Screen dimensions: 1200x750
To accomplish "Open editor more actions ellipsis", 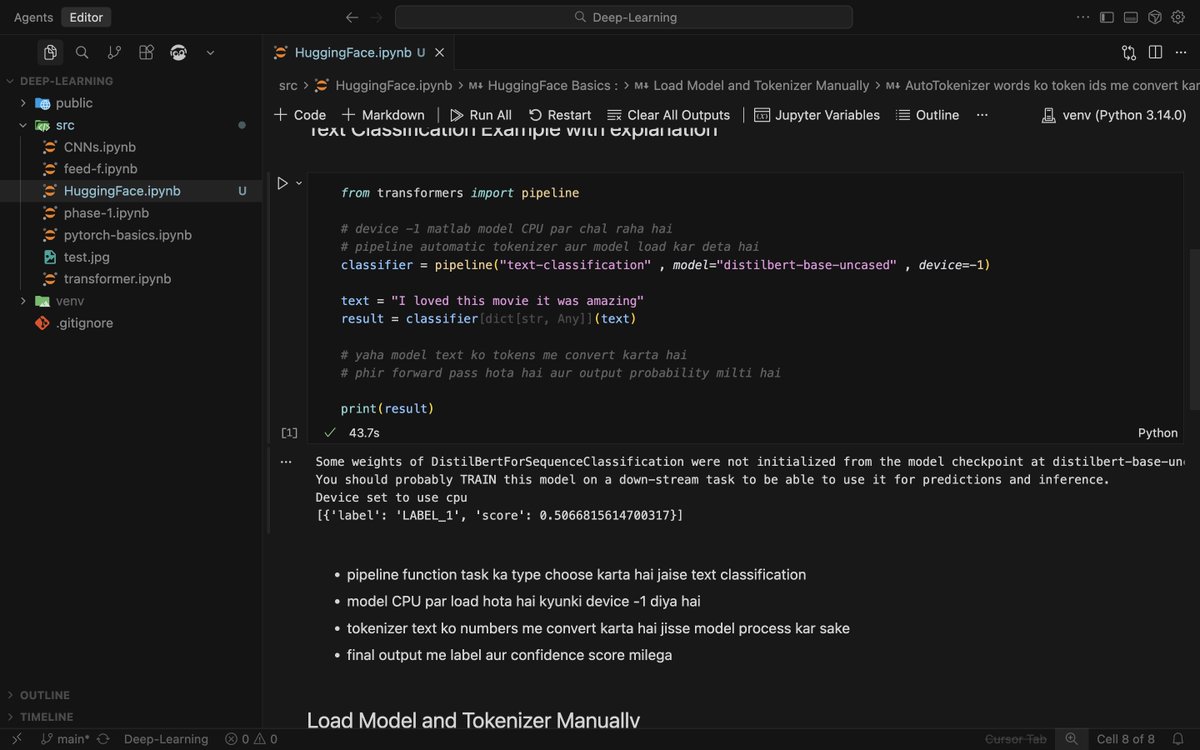I will click(1181, 52).
